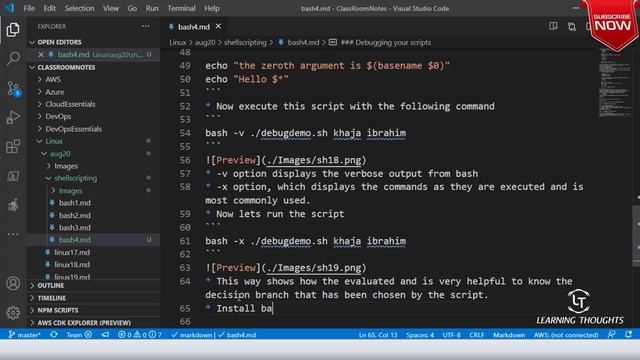Click the feedback icon in status bar
Image resolution: width=640 pixels, height=360 pixels.
(x=611, y=335)
